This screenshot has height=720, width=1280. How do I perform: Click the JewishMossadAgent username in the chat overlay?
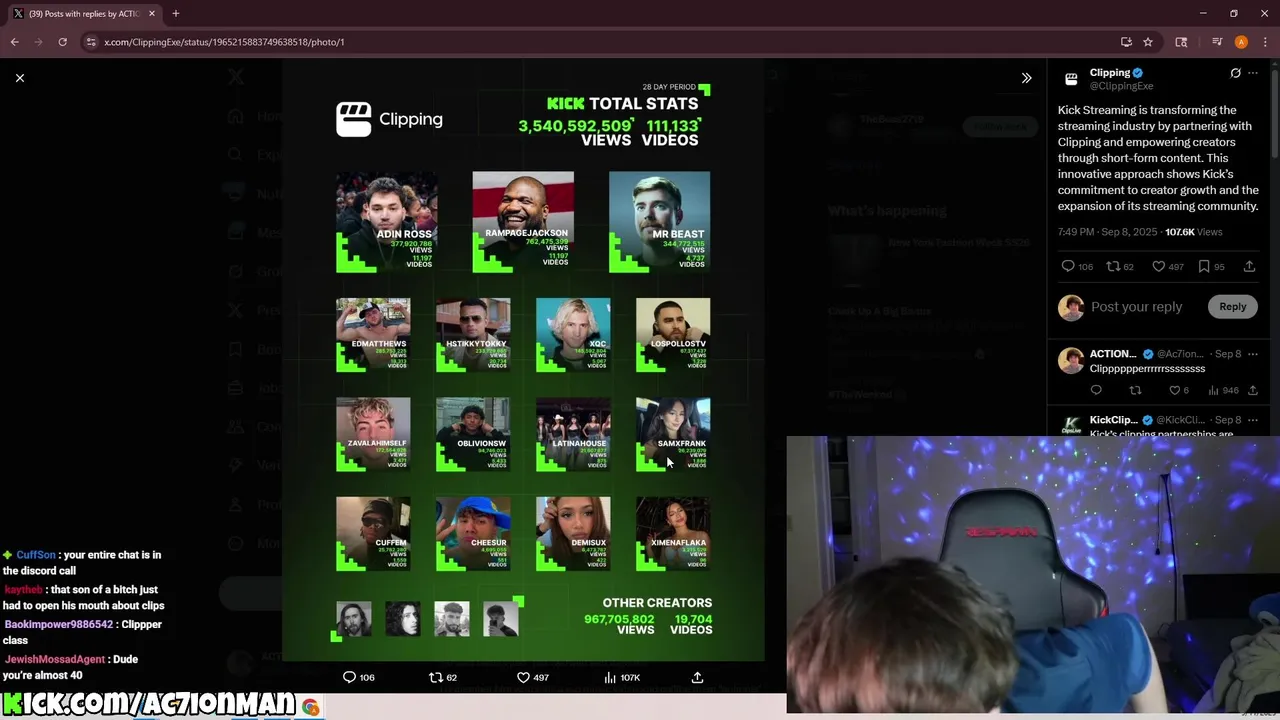pos(55,660)
